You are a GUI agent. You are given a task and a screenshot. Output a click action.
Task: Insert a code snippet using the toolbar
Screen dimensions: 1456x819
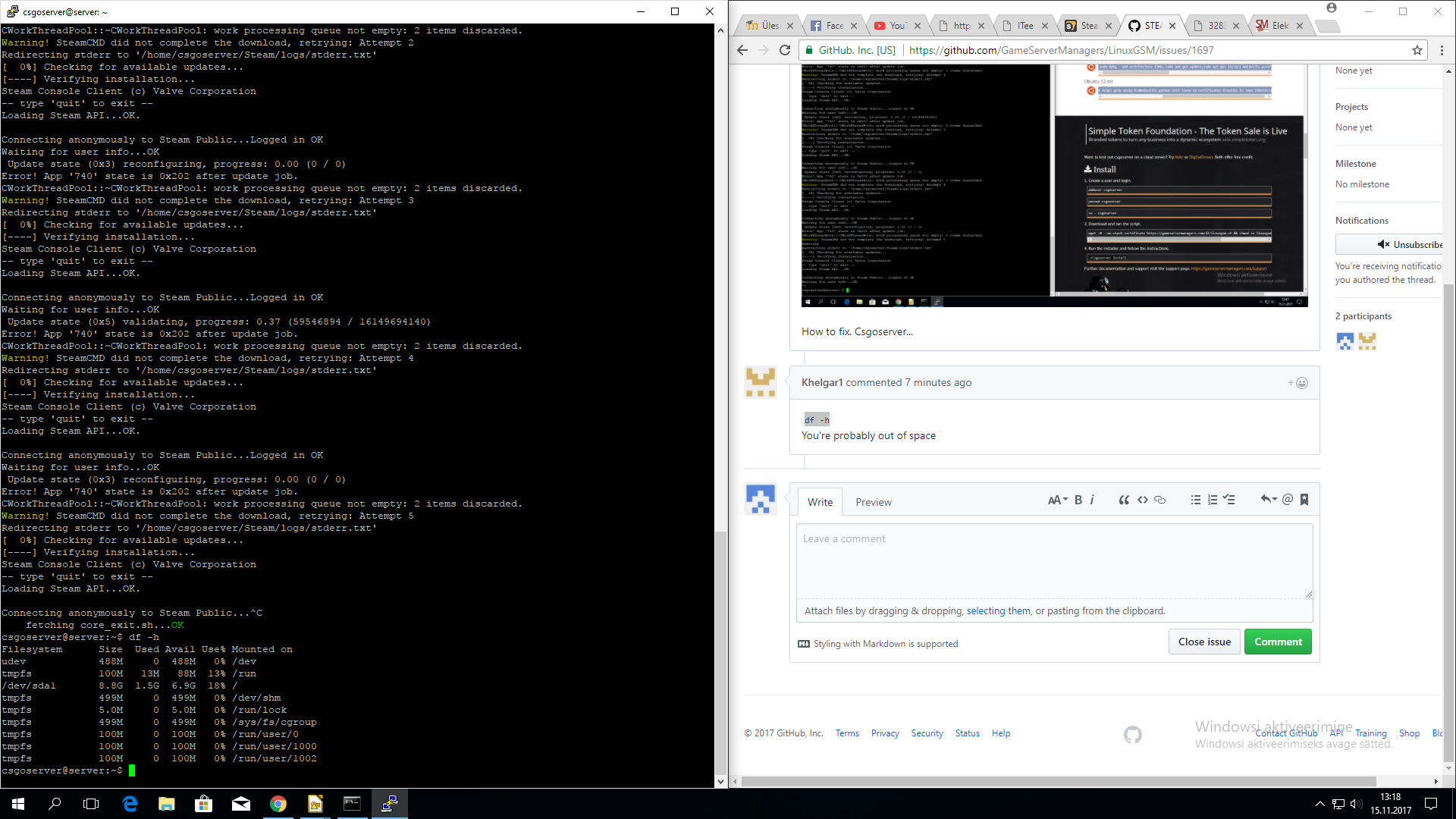[1143, 500]
